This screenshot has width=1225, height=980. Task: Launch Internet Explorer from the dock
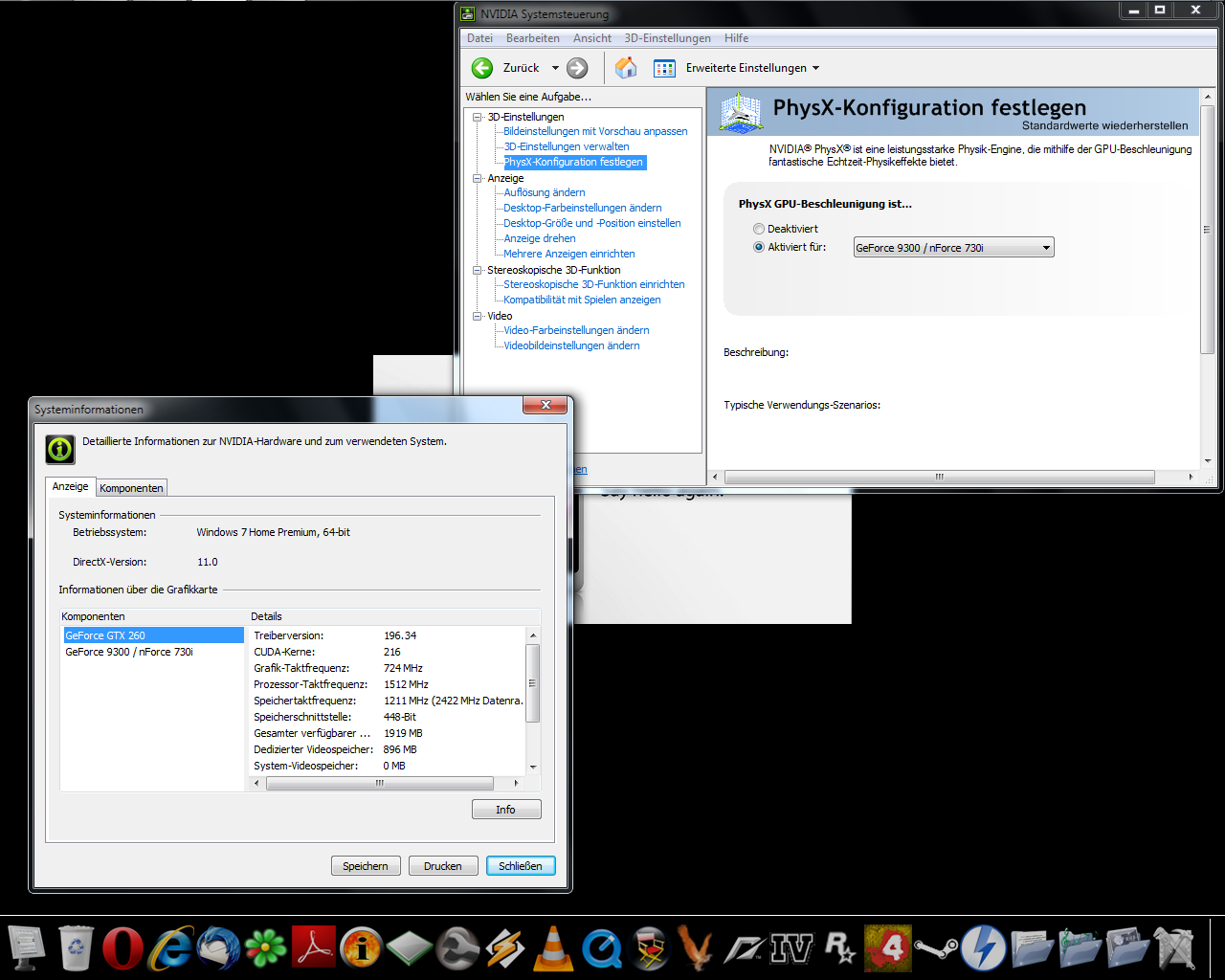click(170, 948)
